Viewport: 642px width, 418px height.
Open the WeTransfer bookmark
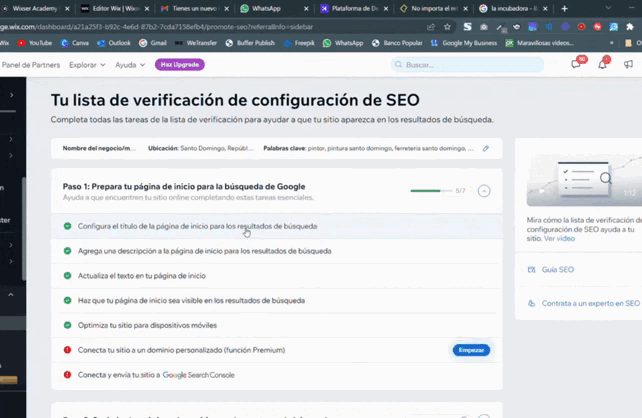click(x=196, y=43)
